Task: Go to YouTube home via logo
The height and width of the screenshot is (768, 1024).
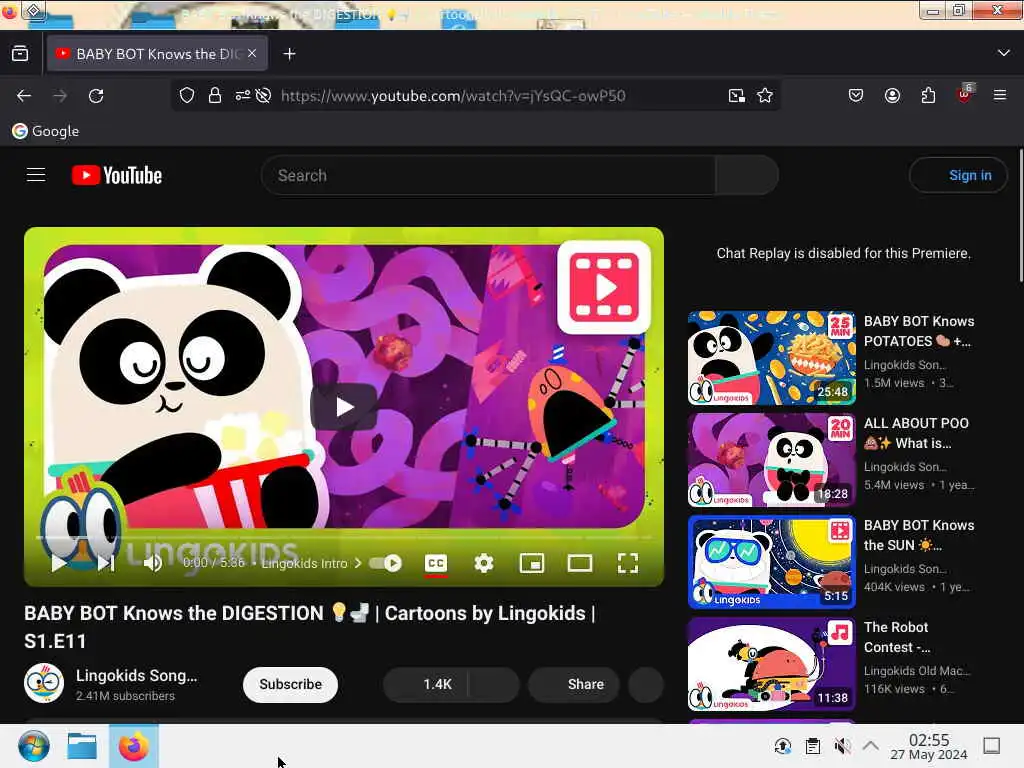Action: pyautogui.click(x=117, y=175)
